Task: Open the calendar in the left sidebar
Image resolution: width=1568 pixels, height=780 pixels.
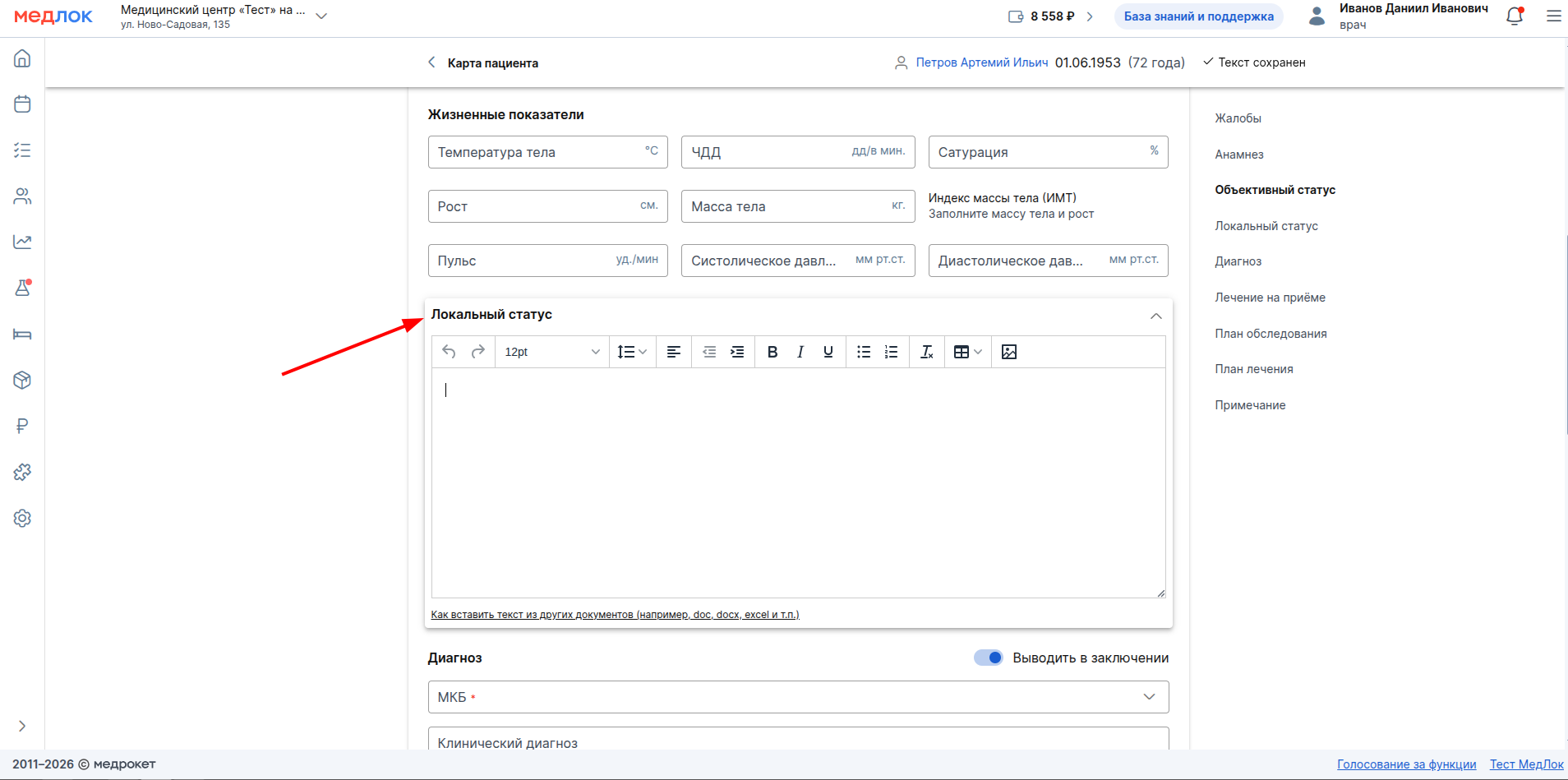Action: (x=22, y=104)
